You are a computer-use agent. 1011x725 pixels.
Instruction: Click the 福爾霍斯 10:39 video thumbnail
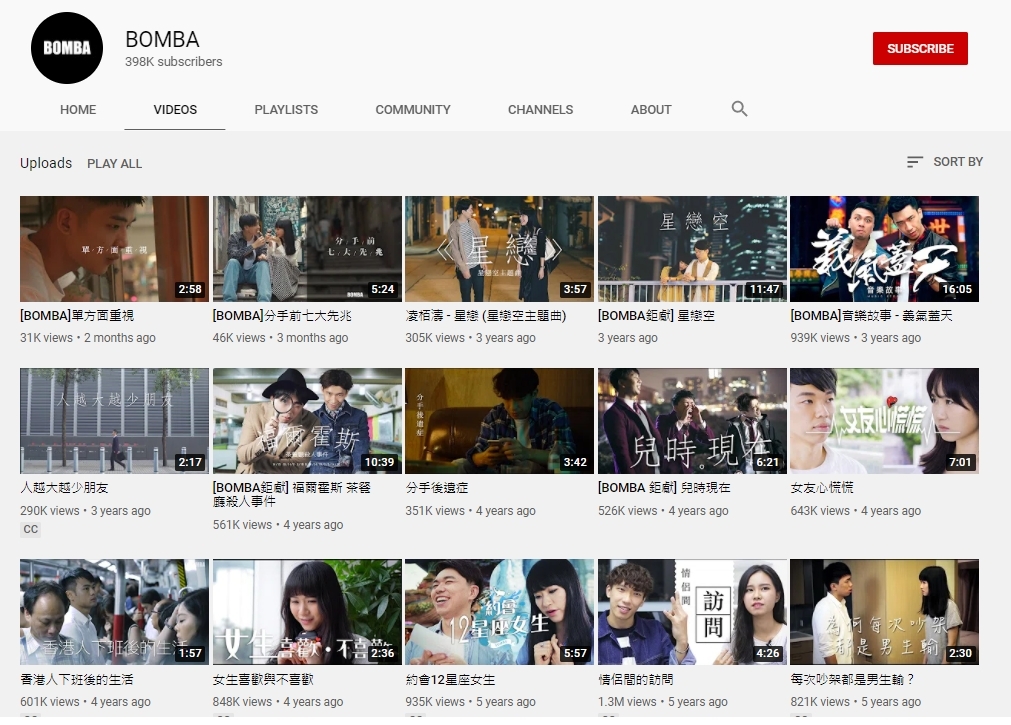tap(307, 421)
